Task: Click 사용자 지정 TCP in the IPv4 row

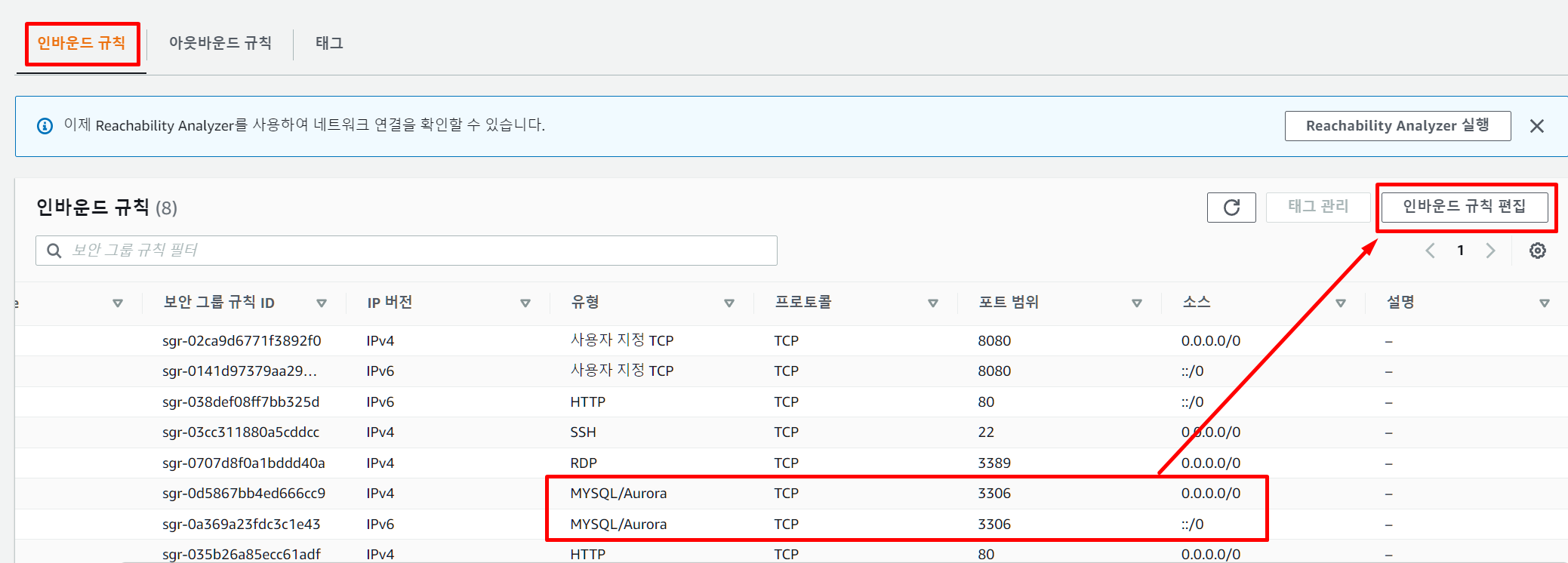Action: pos(622,340)
